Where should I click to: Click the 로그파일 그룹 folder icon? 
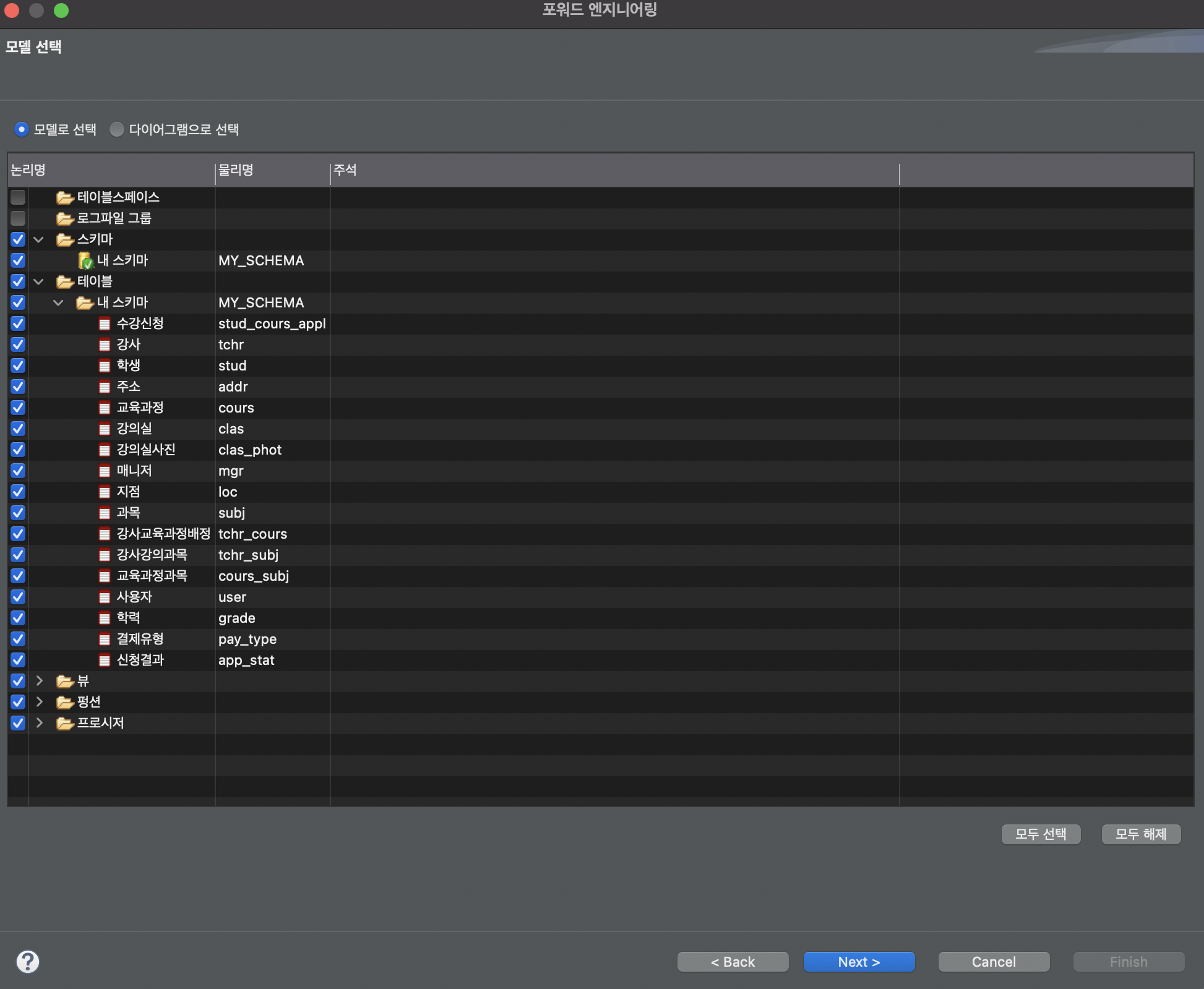[x=65, y=218]
